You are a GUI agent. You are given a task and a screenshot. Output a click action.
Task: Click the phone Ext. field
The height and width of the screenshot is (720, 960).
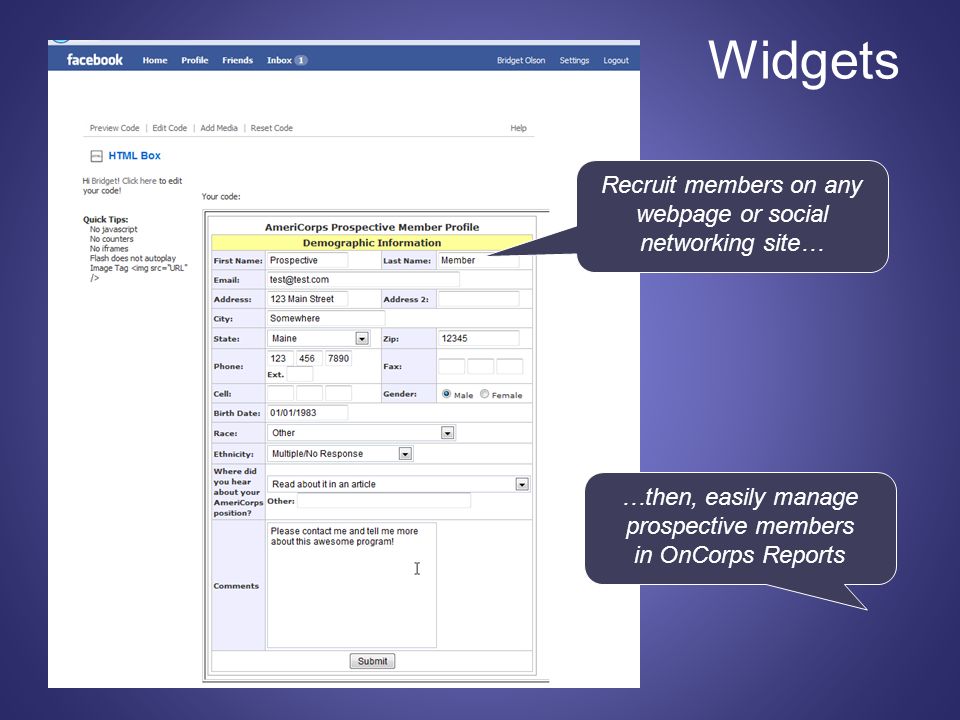click(299, 374)
